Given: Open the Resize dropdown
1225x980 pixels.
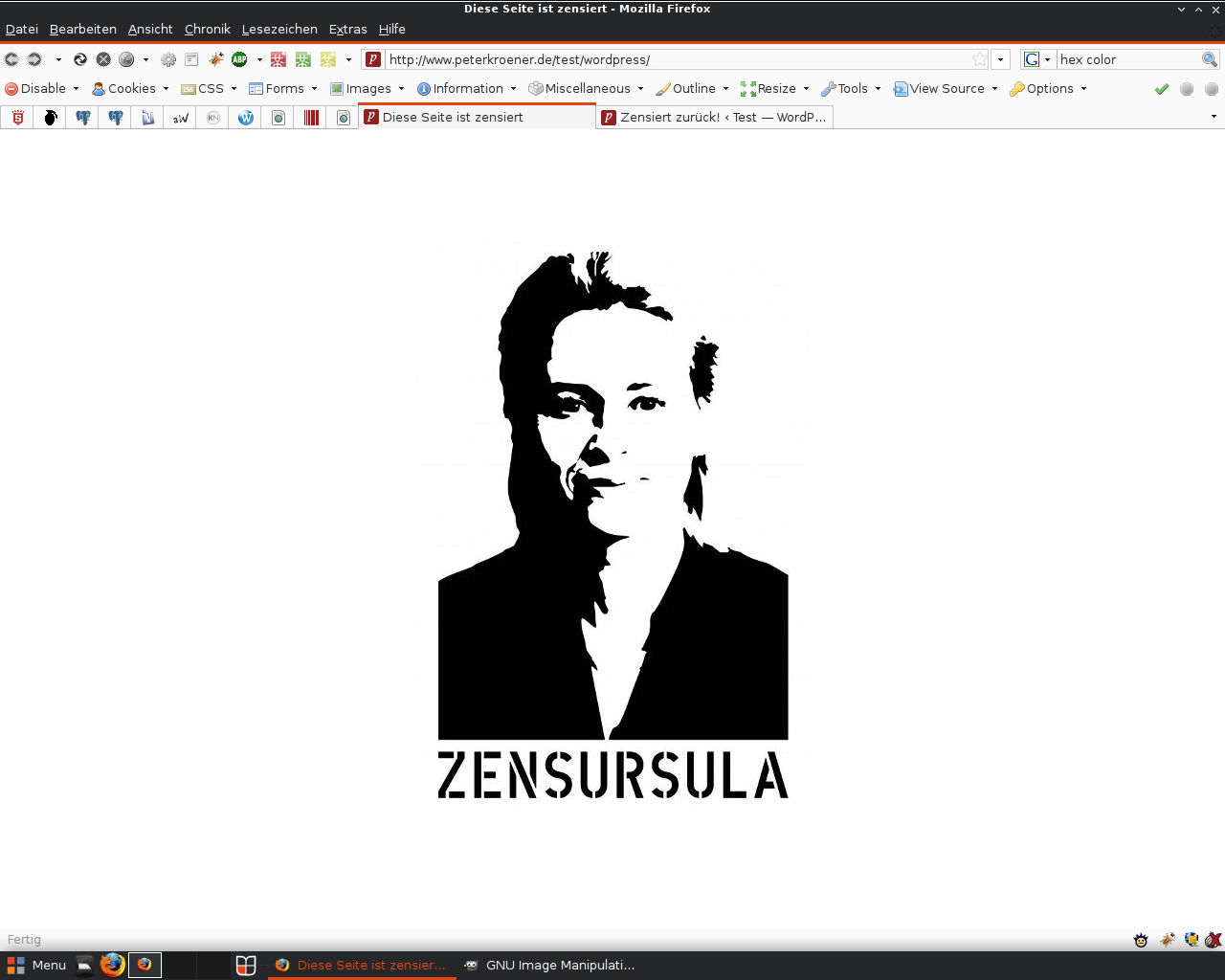Looking at the screenshot, I should 775,89.
